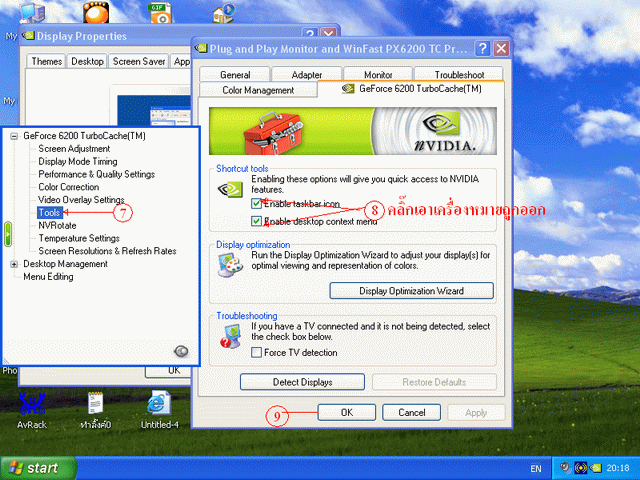Click the NVIDIA settings tray icon
The width and height of the screenshot is (640, 480).
596,468
